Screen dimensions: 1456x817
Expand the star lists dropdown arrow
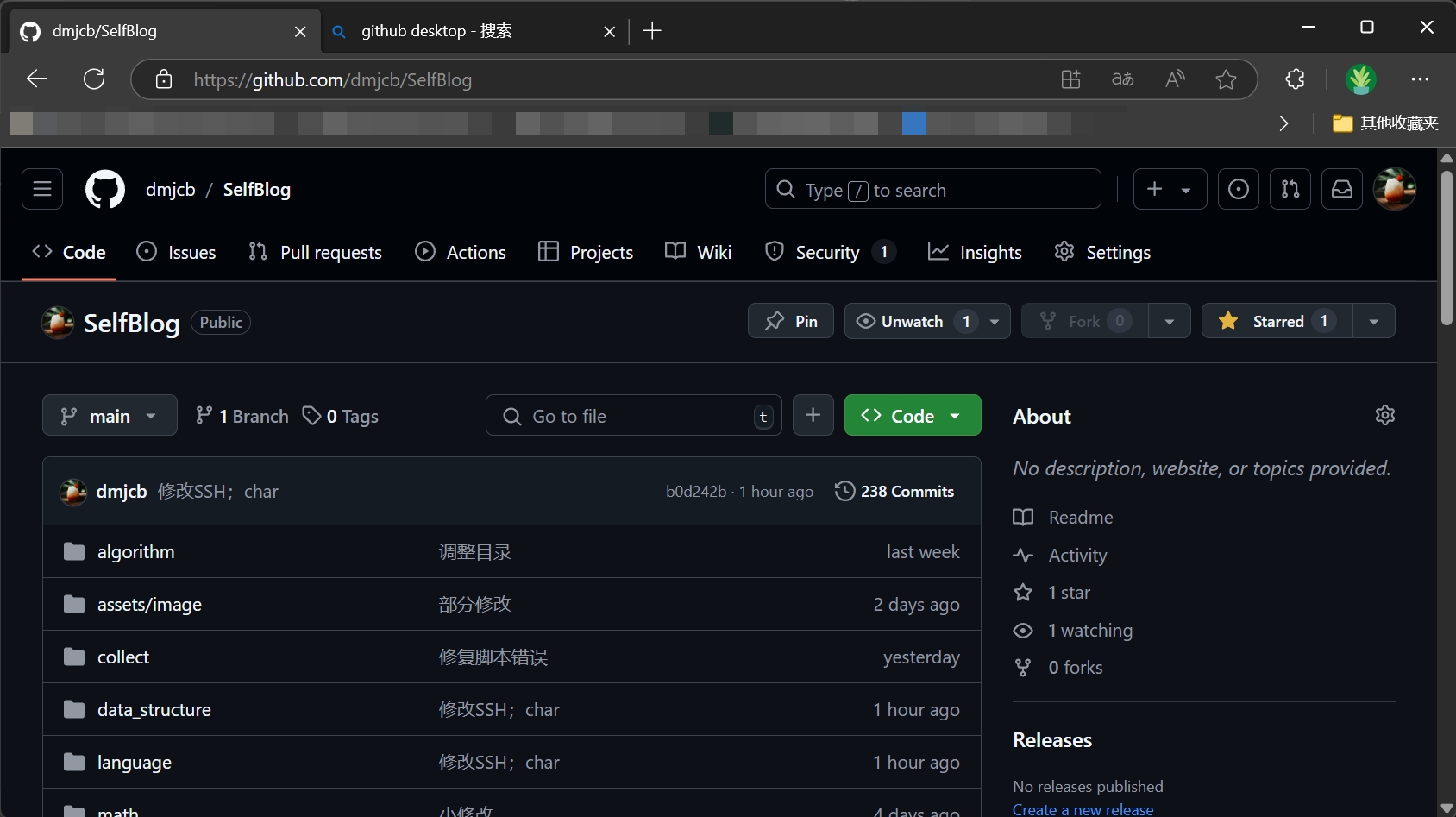1374,321
